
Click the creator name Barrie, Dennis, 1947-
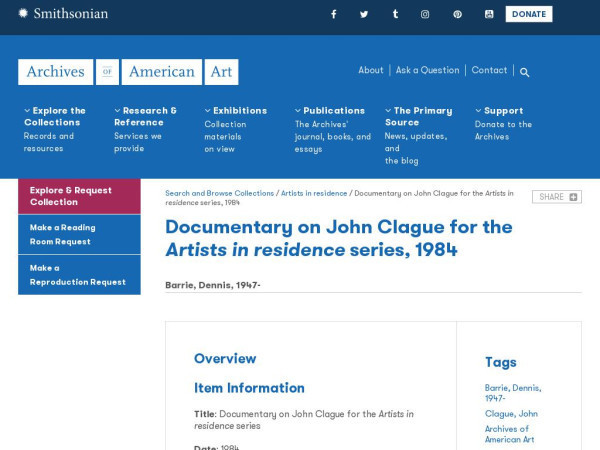point(213,285)
